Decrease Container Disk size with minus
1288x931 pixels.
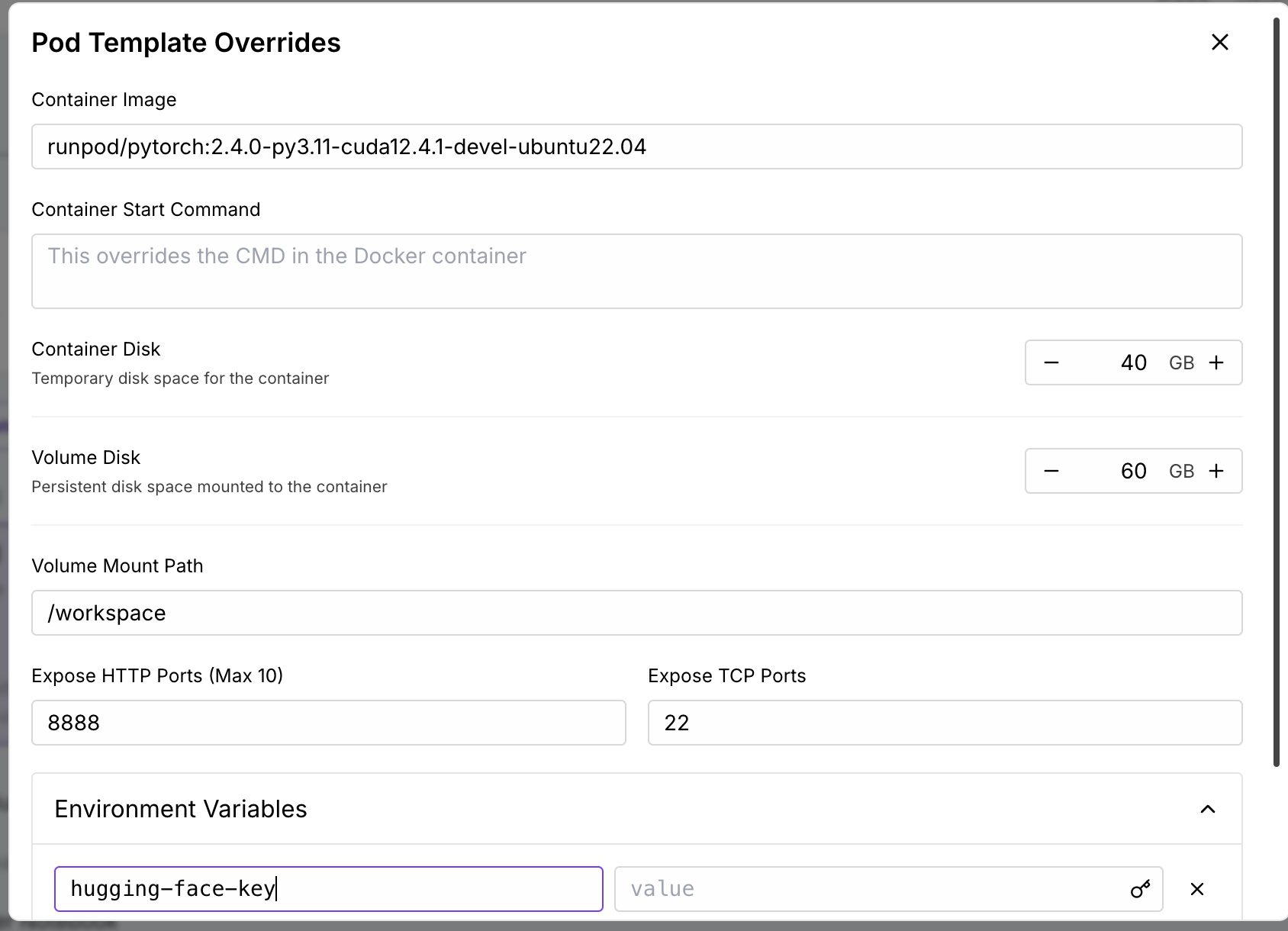[x=1051, y=362]
